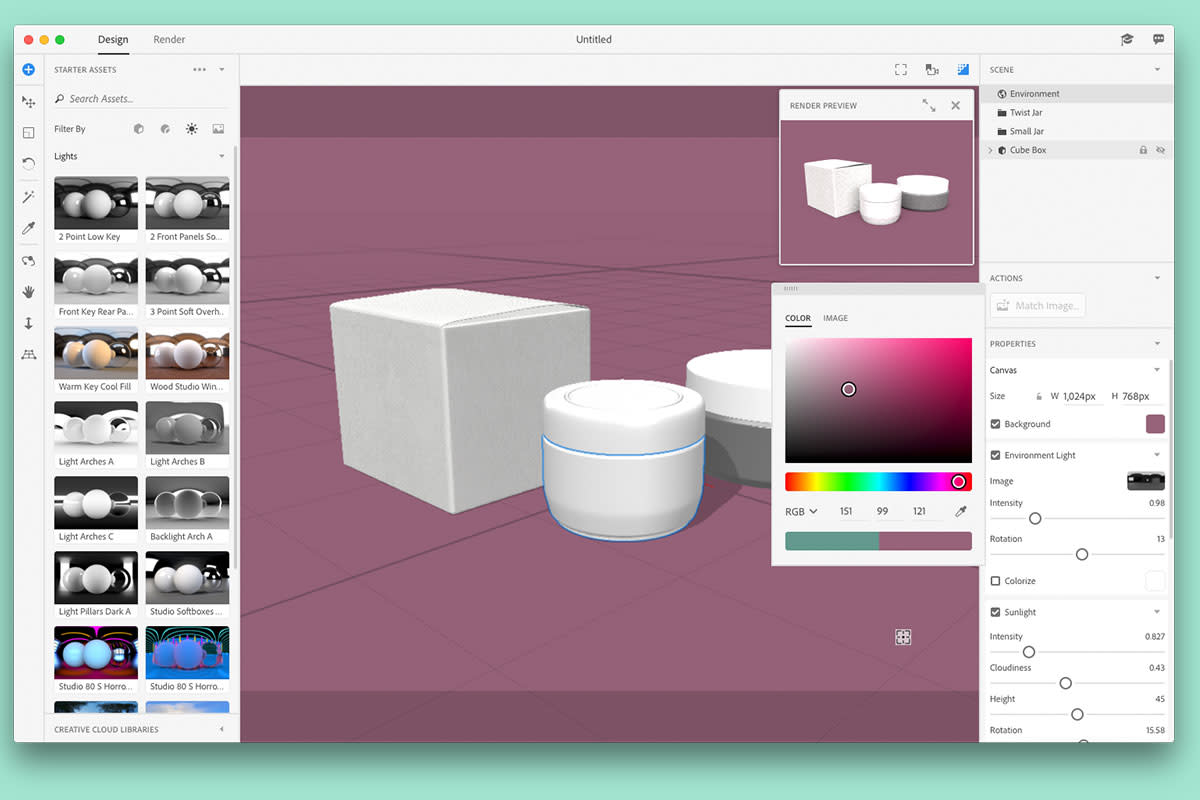Click the Colorize color swatch
The width and height of the screenshot is (1200, 800).
pos(1155,581)
